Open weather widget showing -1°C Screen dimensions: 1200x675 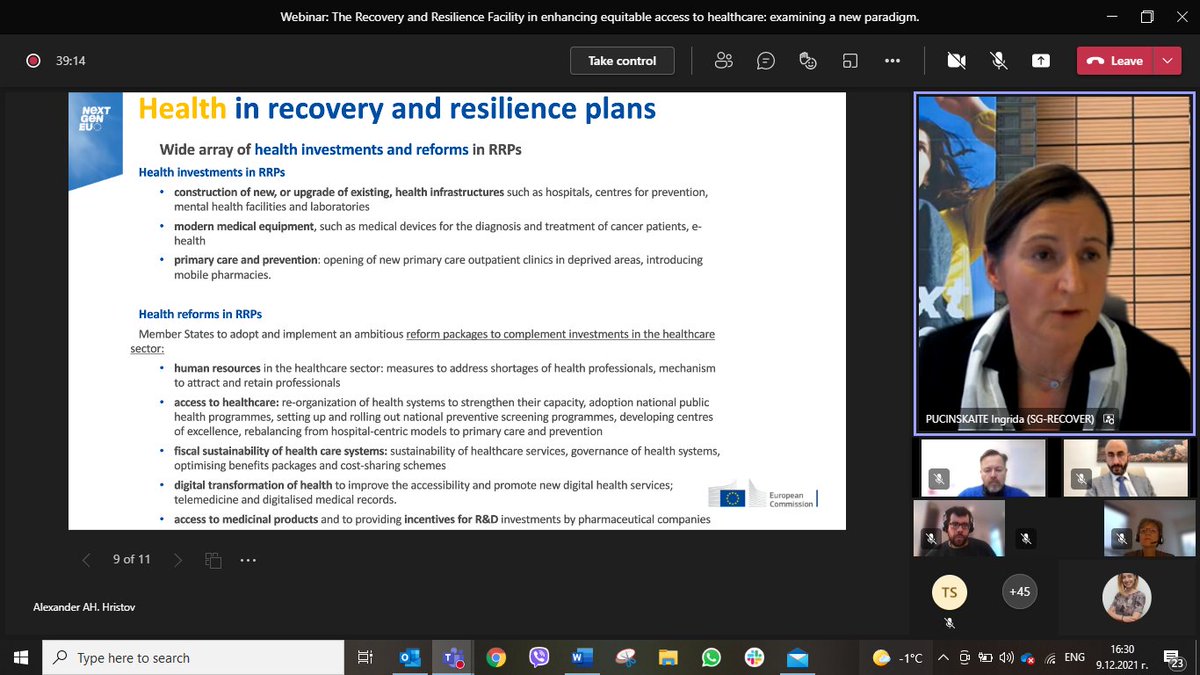(x=898, y=657)
